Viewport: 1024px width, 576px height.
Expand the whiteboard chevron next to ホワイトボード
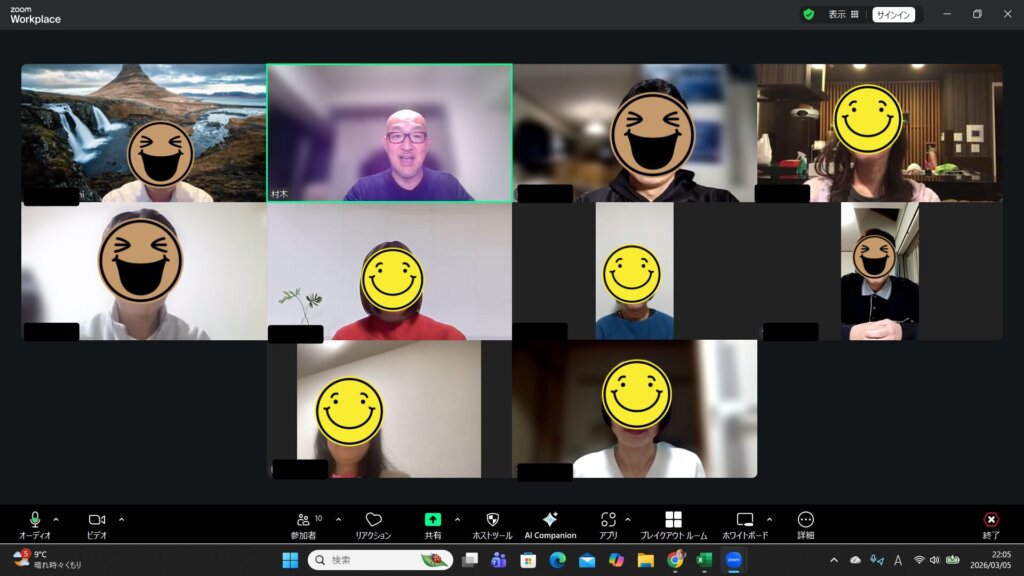point(769,519)
